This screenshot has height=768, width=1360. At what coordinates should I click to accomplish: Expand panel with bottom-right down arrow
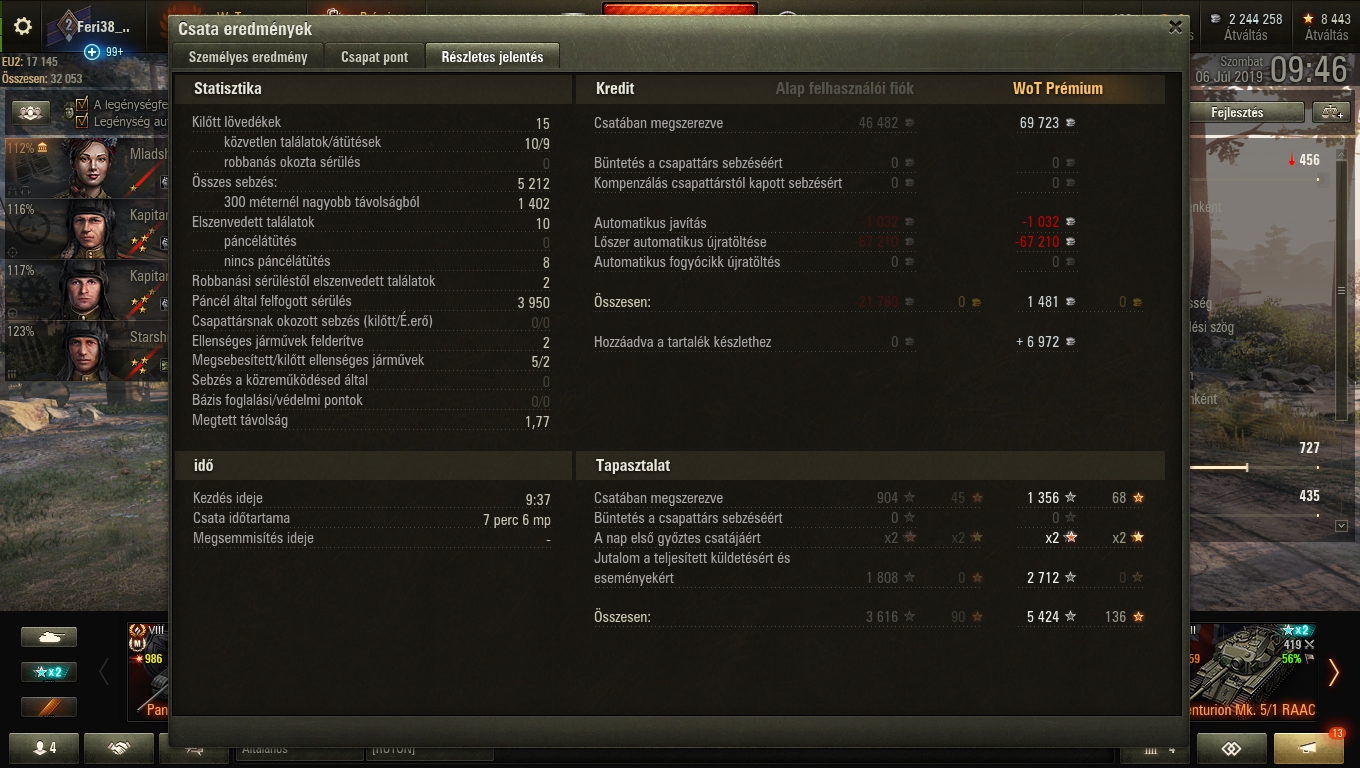point(1341,525)
